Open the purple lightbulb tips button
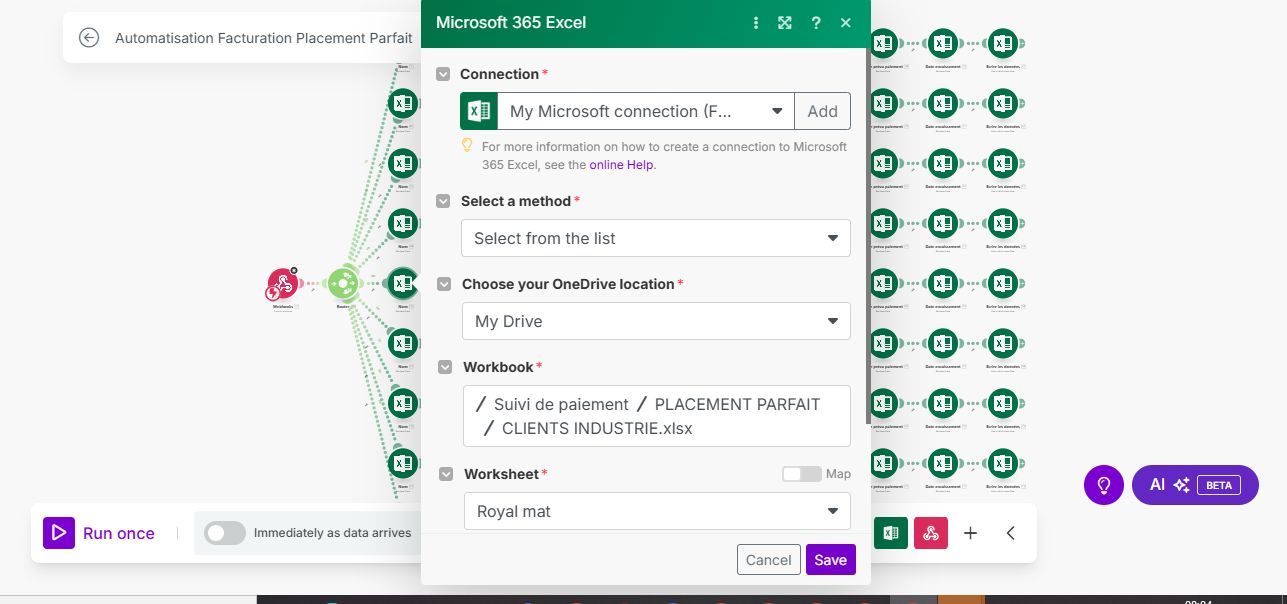Screen dimensions: 1287x604 [1104, 485]
